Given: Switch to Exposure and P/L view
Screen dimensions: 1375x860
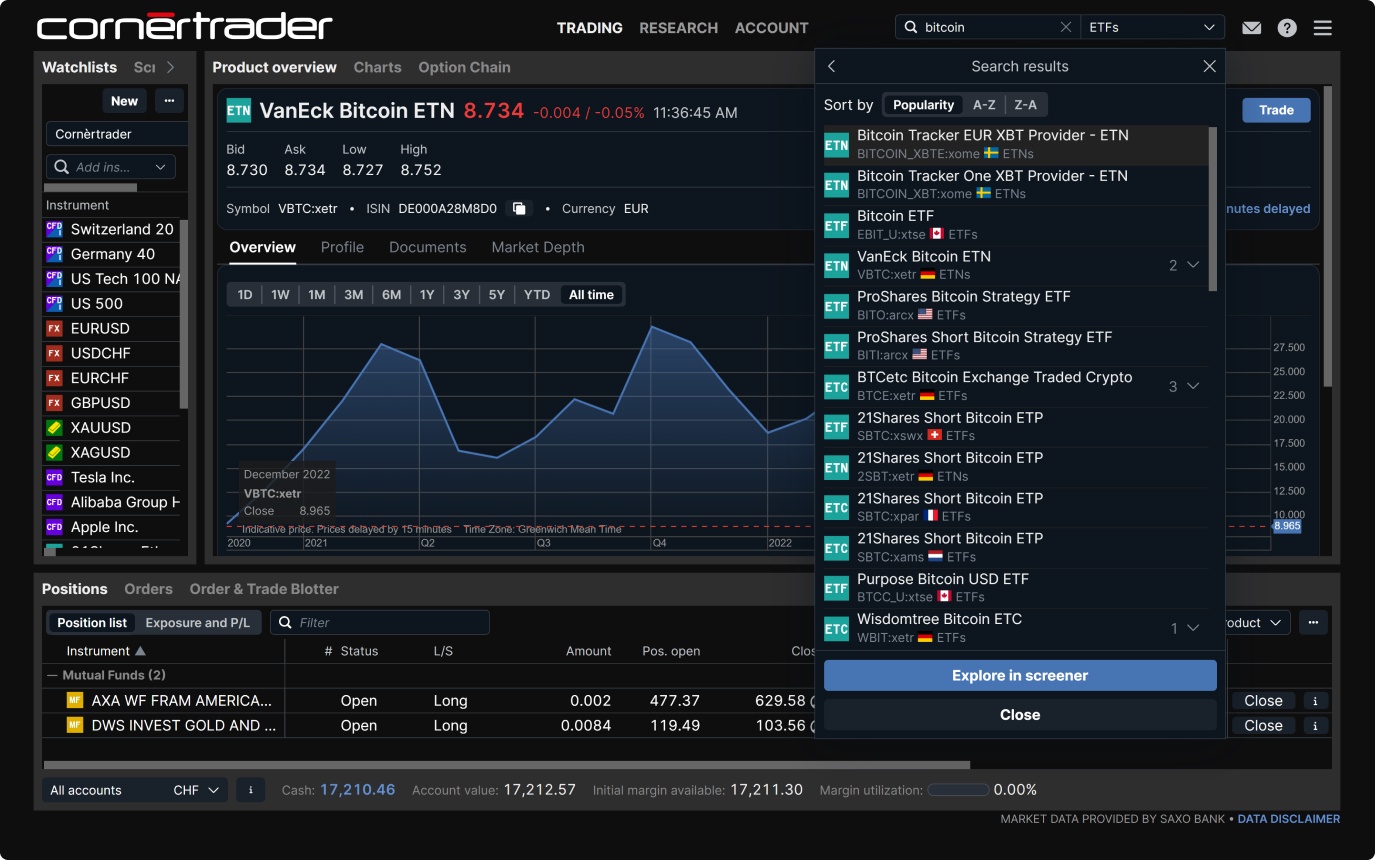Looking at the screenshot, I should pos(198,623).
